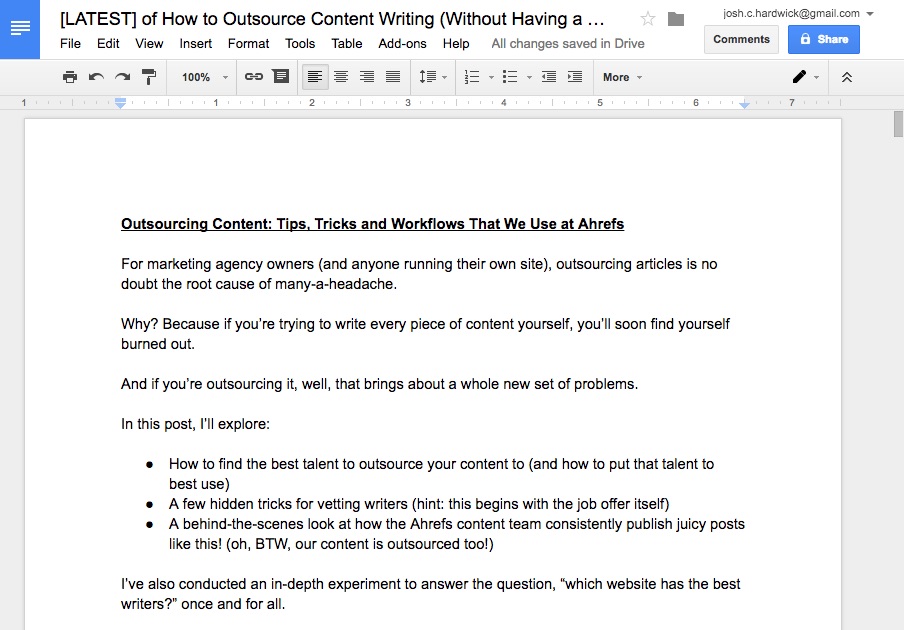Click the line 'And if you're outsourcing it'
The height and width of the screenshot is (630, 904).
click(379, 384)
